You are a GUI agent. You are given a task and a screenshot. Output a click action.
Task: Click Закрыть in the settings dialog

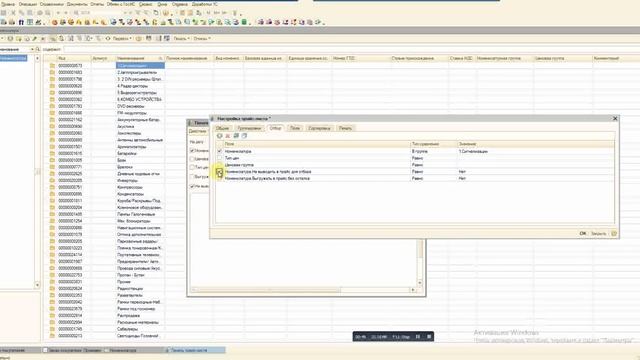[x=599, y=233]
